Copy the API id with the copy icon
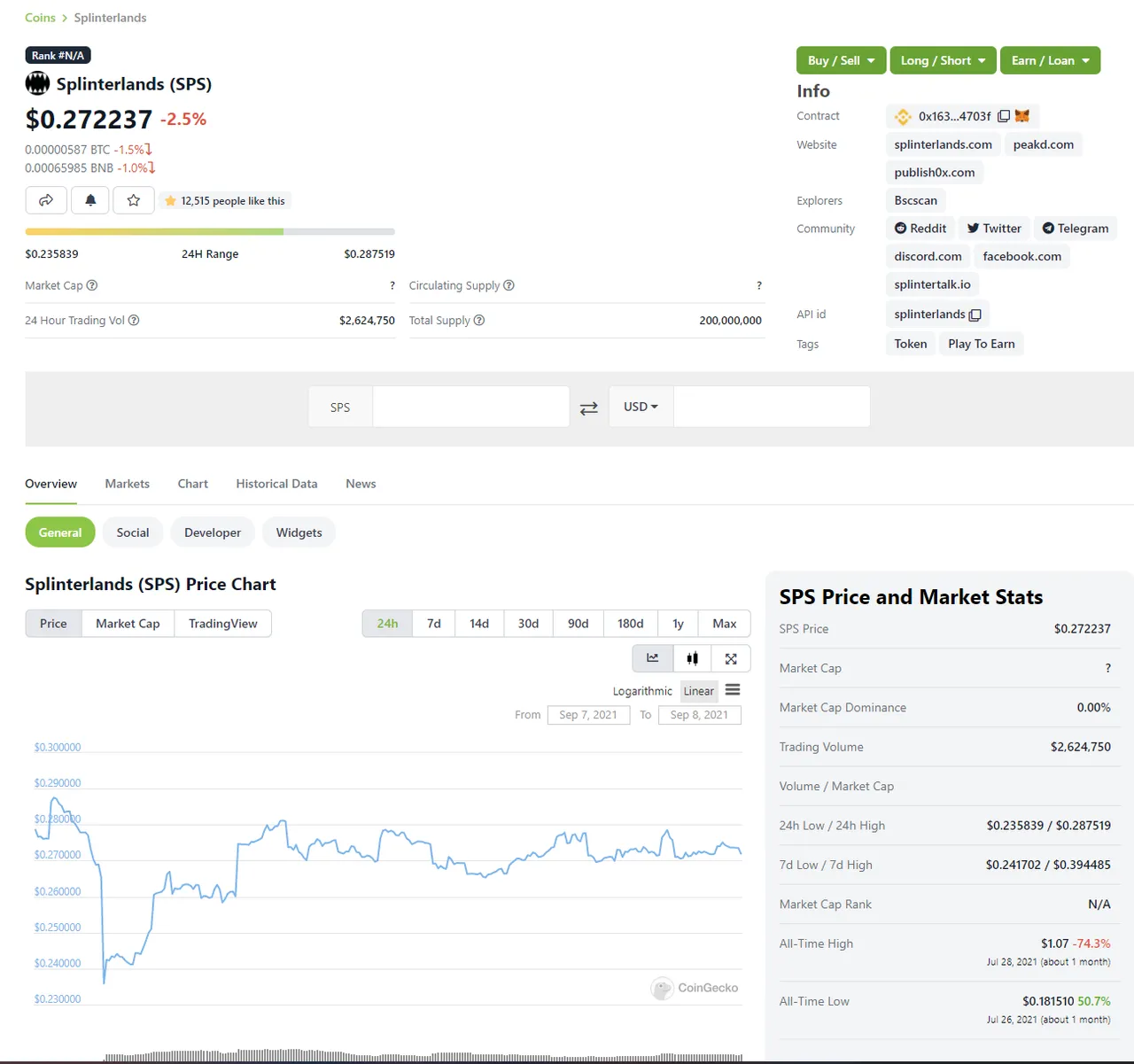 pyautogui.click(x=975, y=315)
